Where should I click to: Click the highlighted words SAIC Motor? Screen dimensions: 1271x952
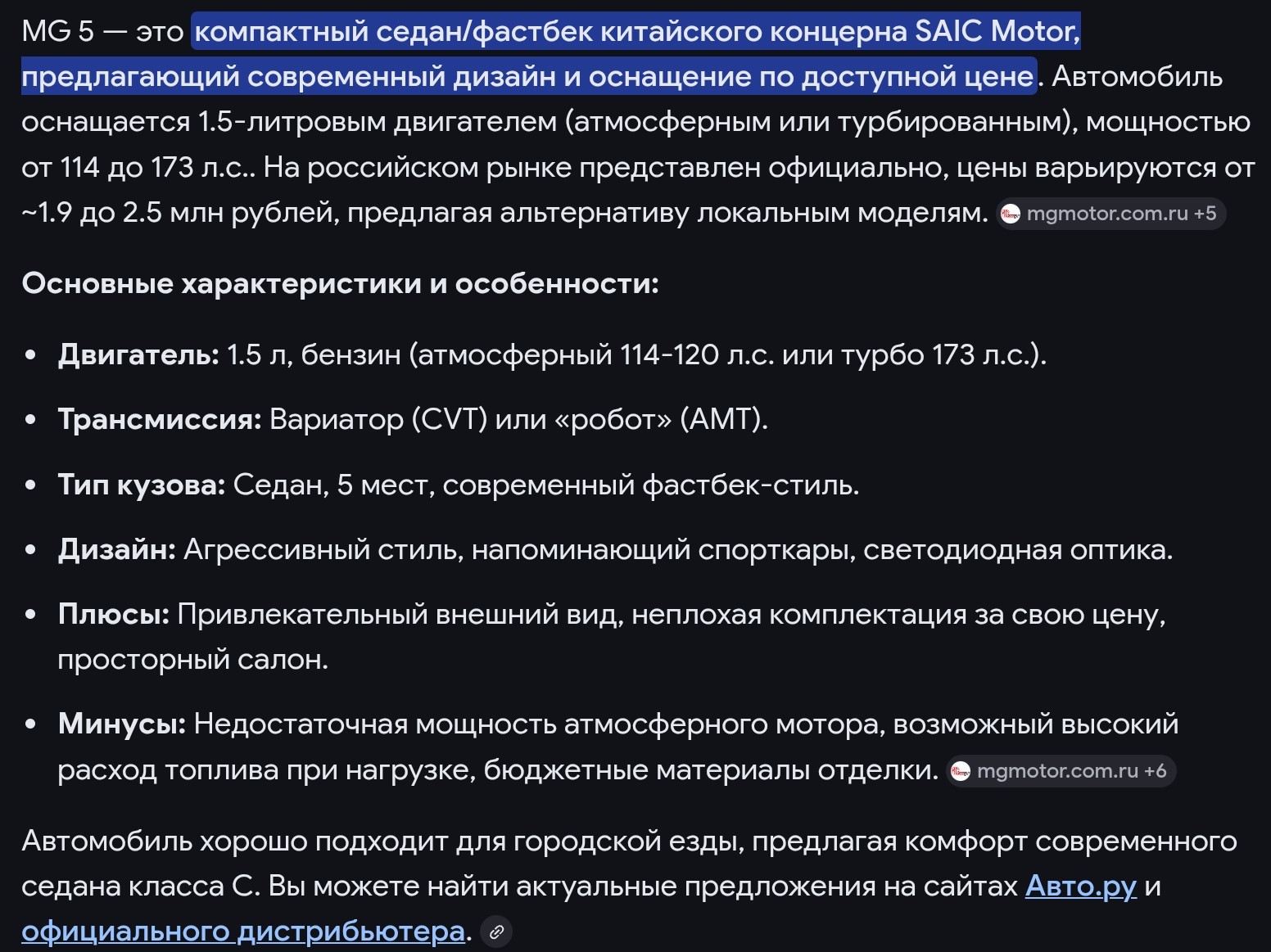point(997,31)
